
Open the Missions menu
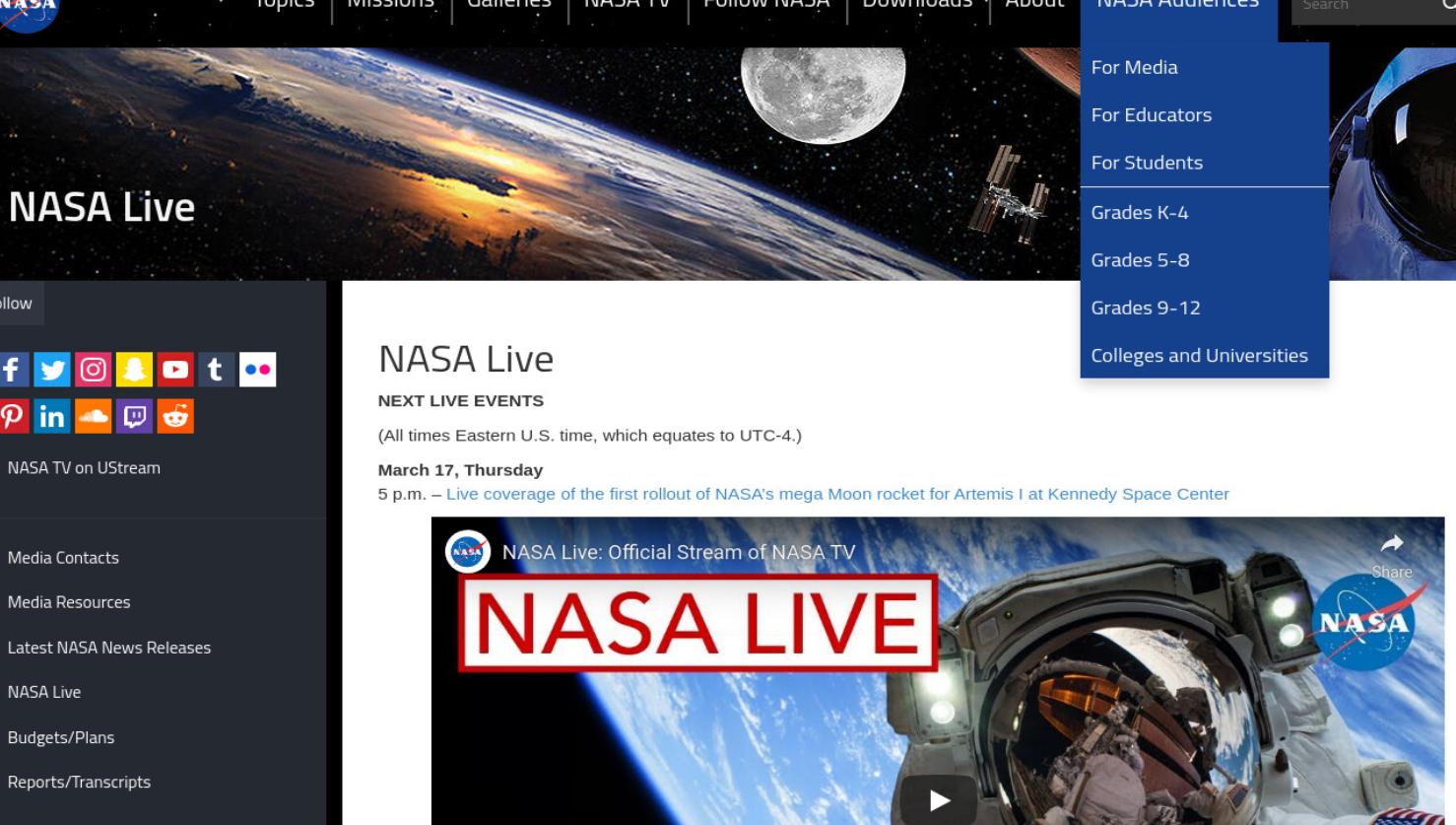coord(390,5)
